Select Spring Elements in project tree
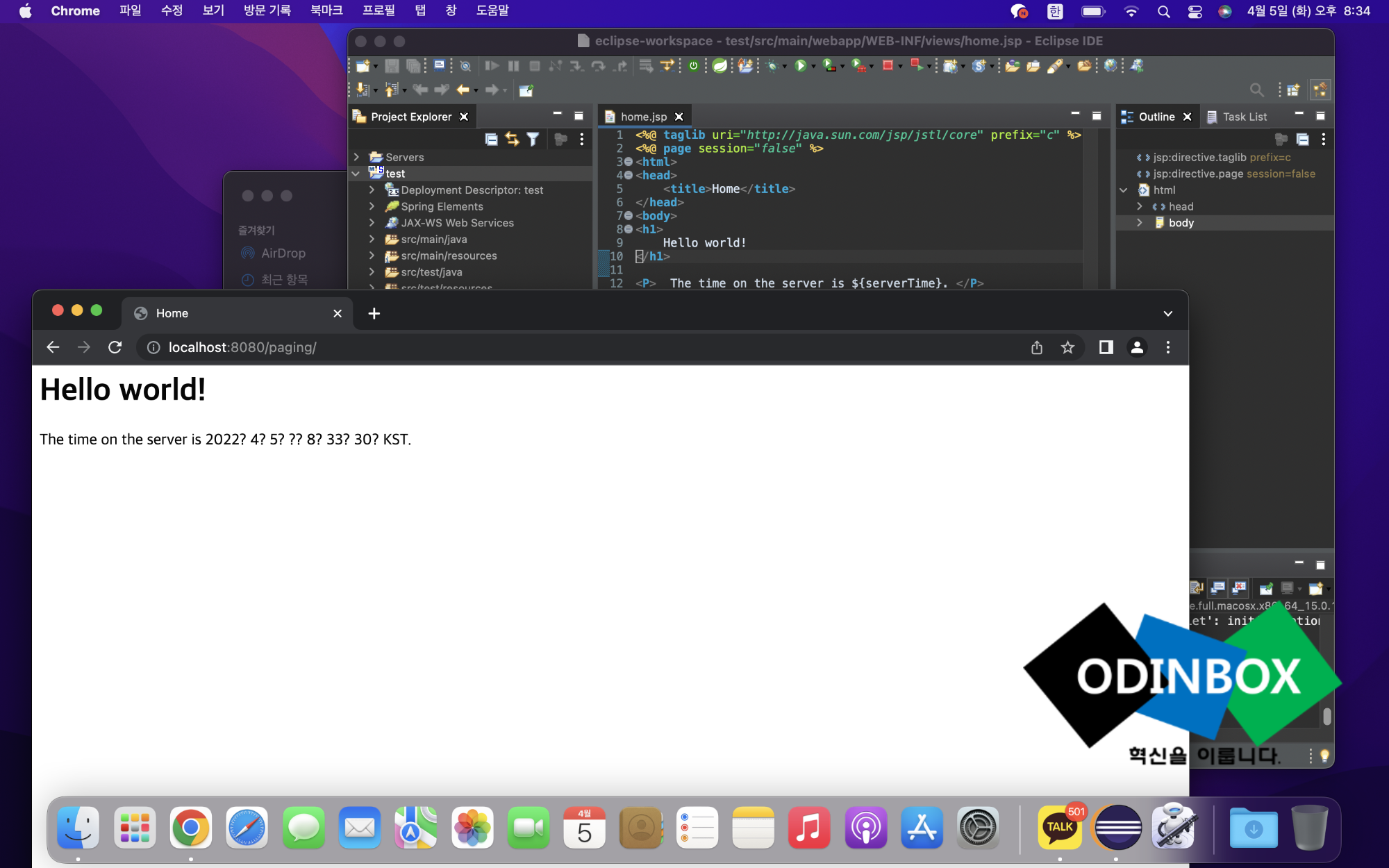 pos(442,207)
